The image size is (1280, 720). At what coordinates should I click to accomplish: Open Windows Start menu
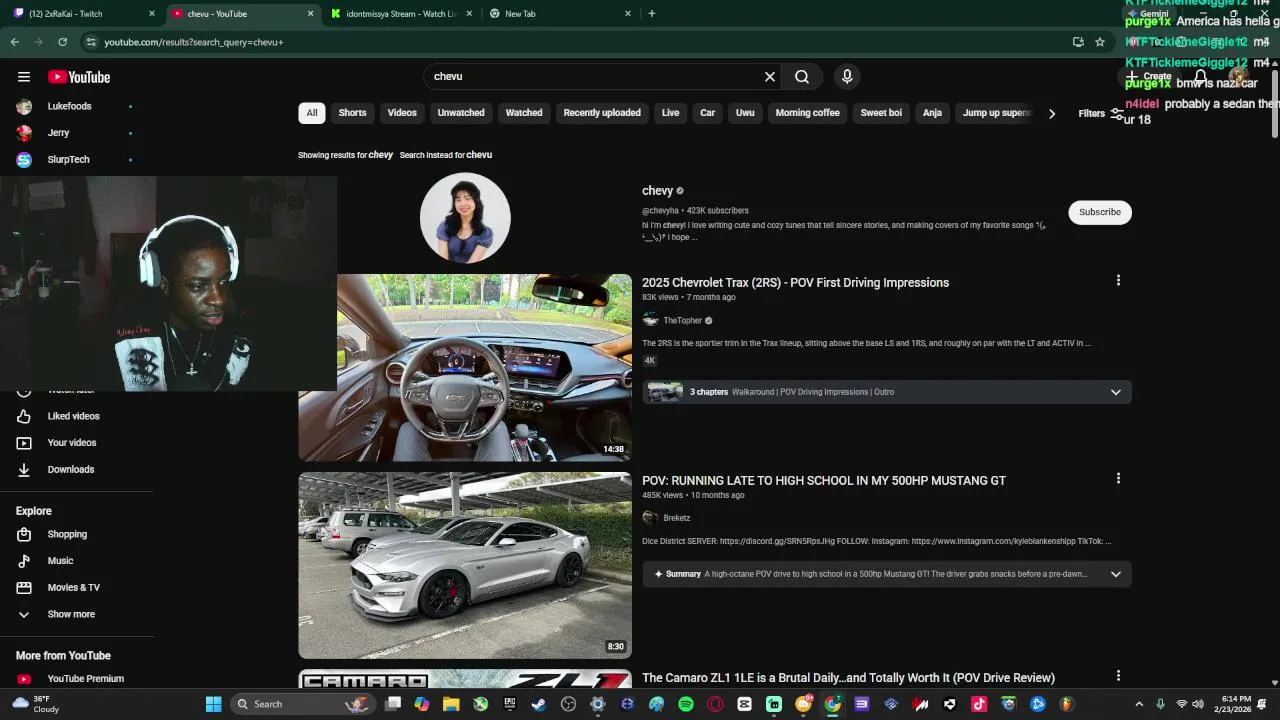(x=213, y=704)
